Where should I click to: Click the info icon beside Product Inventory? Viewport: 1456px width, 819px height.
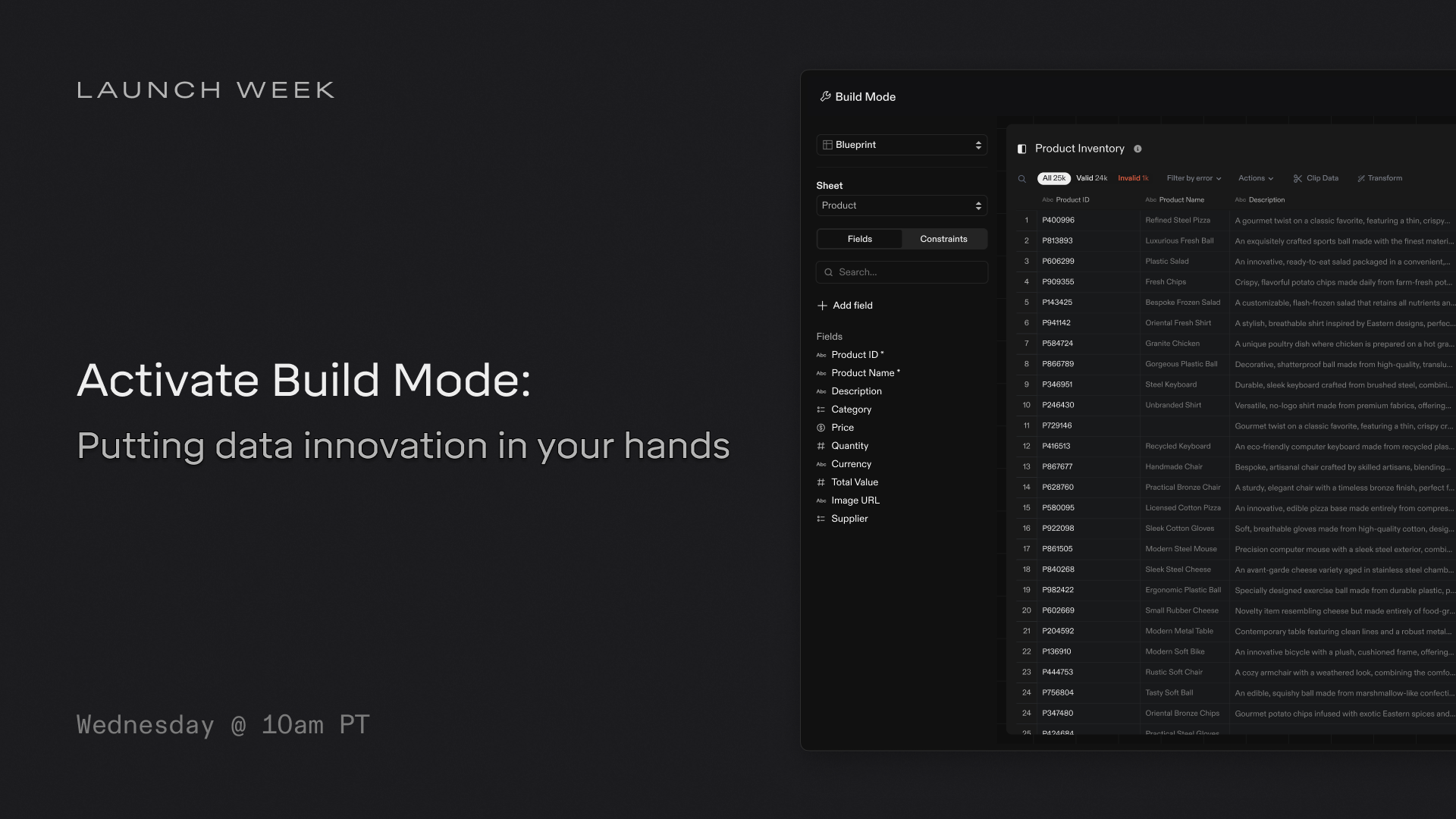(x=1137, y=149)
